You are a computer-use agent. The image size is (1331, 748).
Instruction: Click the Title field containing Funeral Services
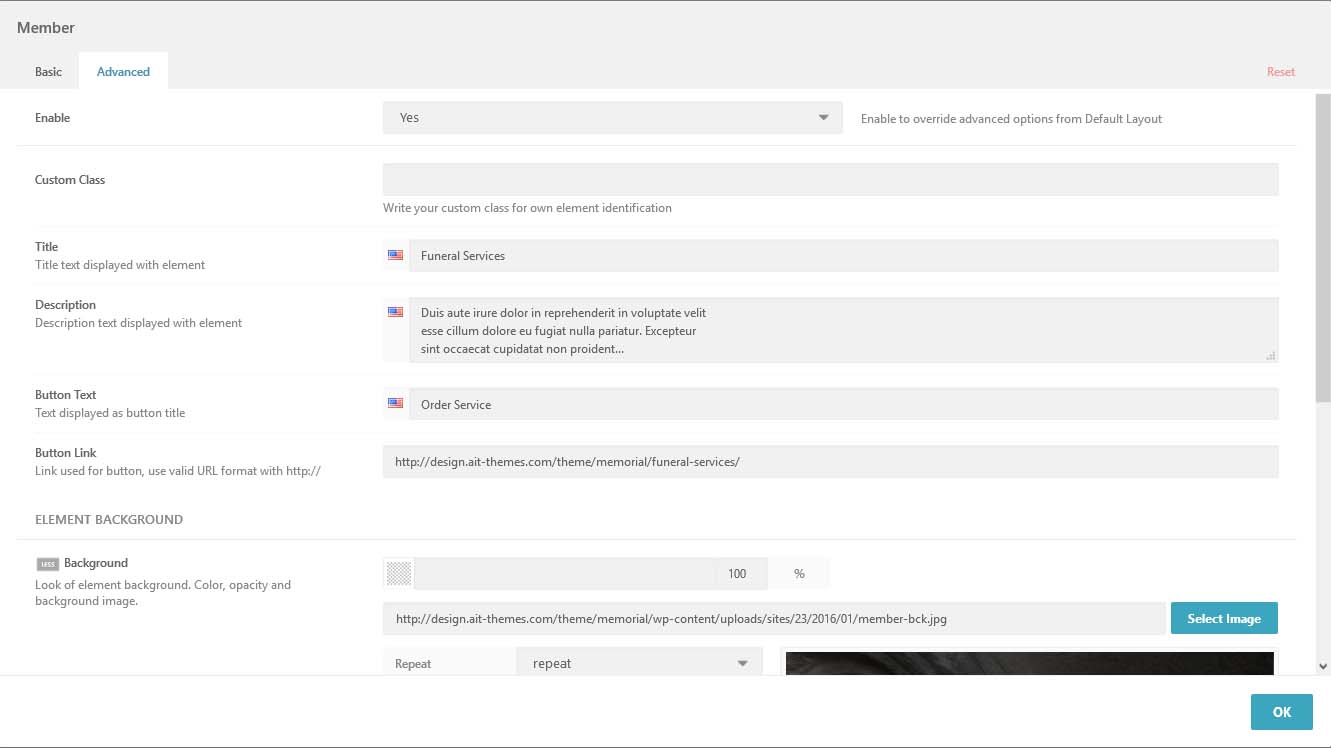coord(843,255)
